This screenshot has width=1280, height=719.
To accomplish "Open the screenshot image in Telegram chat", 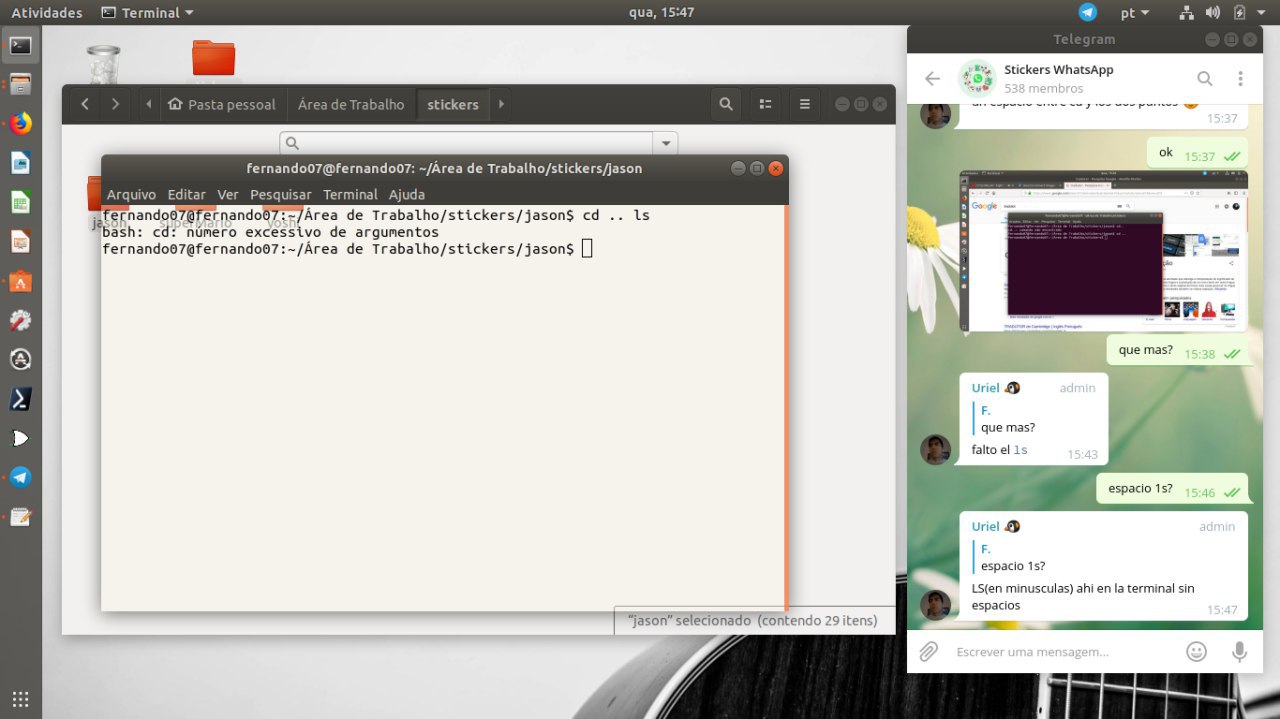I will (x=1103, y=251).
